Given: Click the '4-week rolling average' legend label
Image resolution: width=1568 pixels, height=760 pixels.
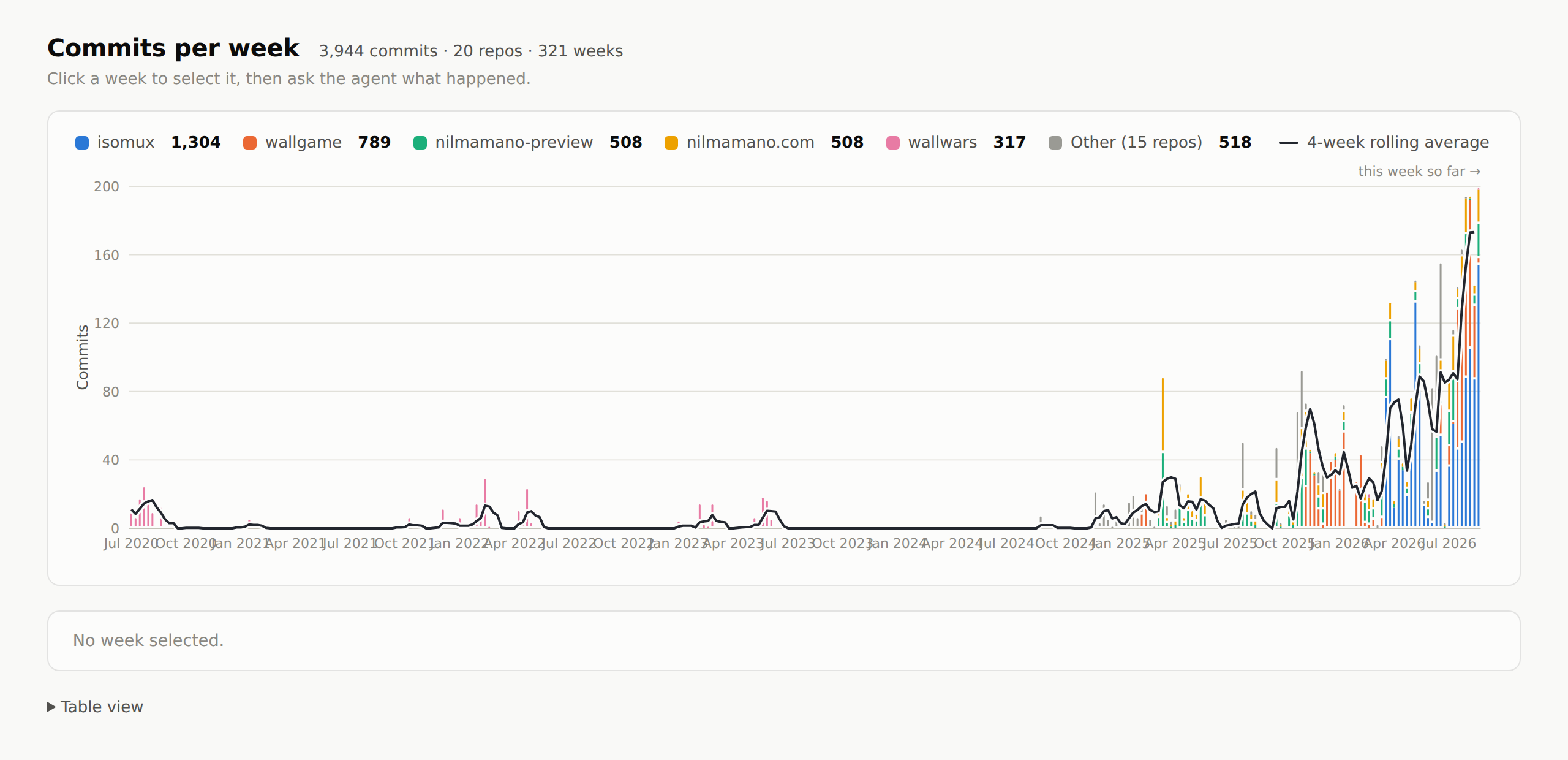Looking at the screenshot, I should pos(1398,142).
